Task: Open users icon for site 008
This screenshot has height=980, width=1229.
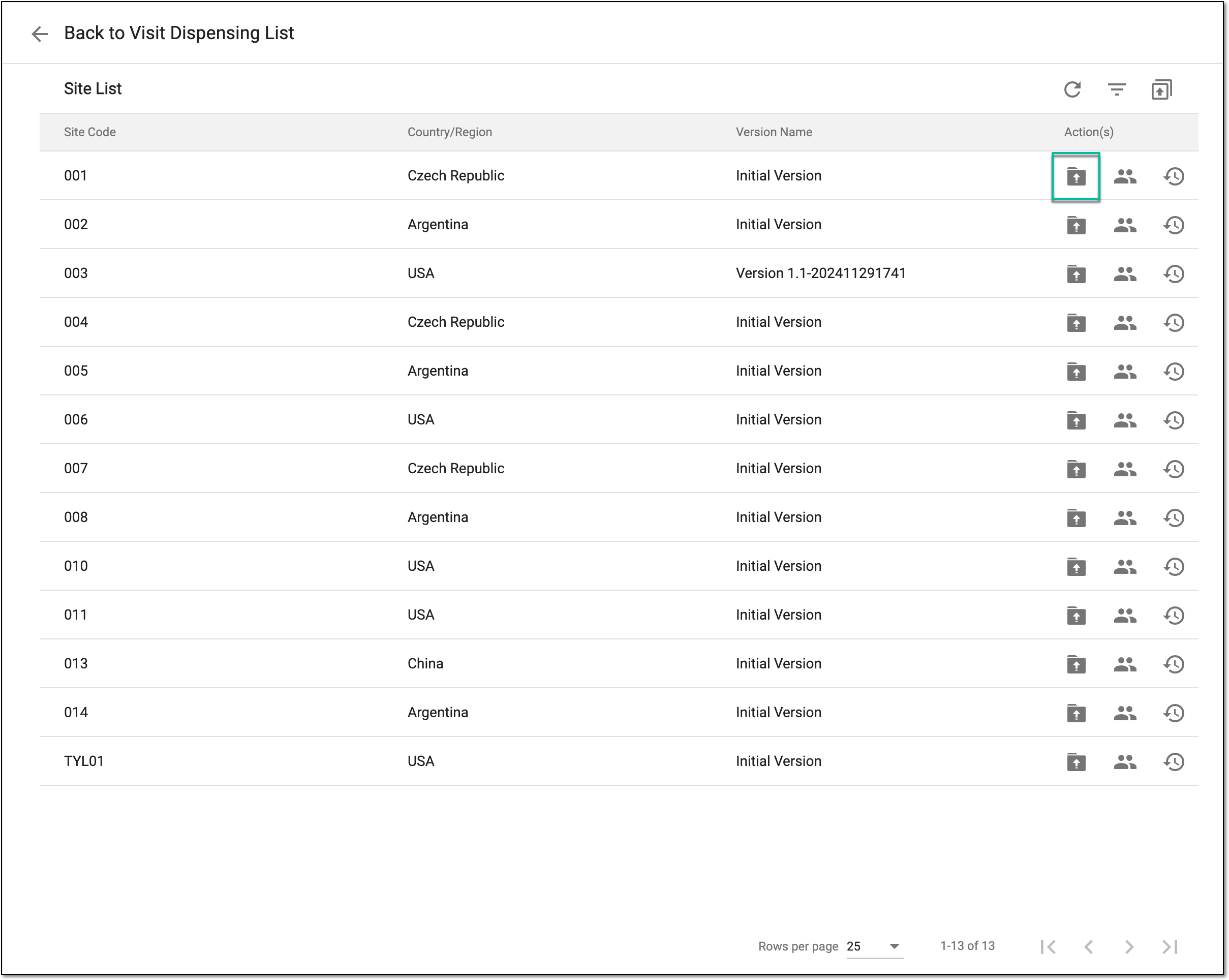Action: tap(1125, 517)
